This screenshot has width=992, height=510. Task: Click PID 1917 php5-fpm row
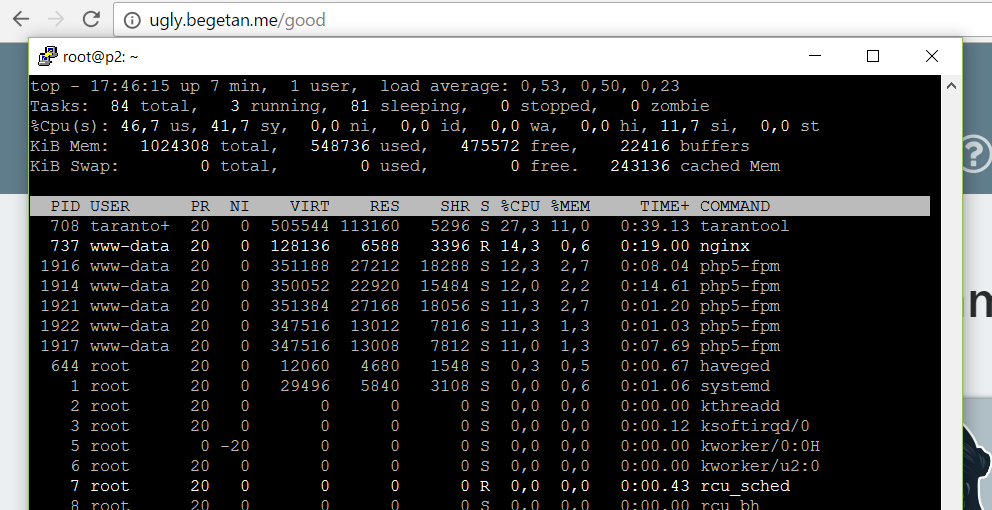coord(480,346)
